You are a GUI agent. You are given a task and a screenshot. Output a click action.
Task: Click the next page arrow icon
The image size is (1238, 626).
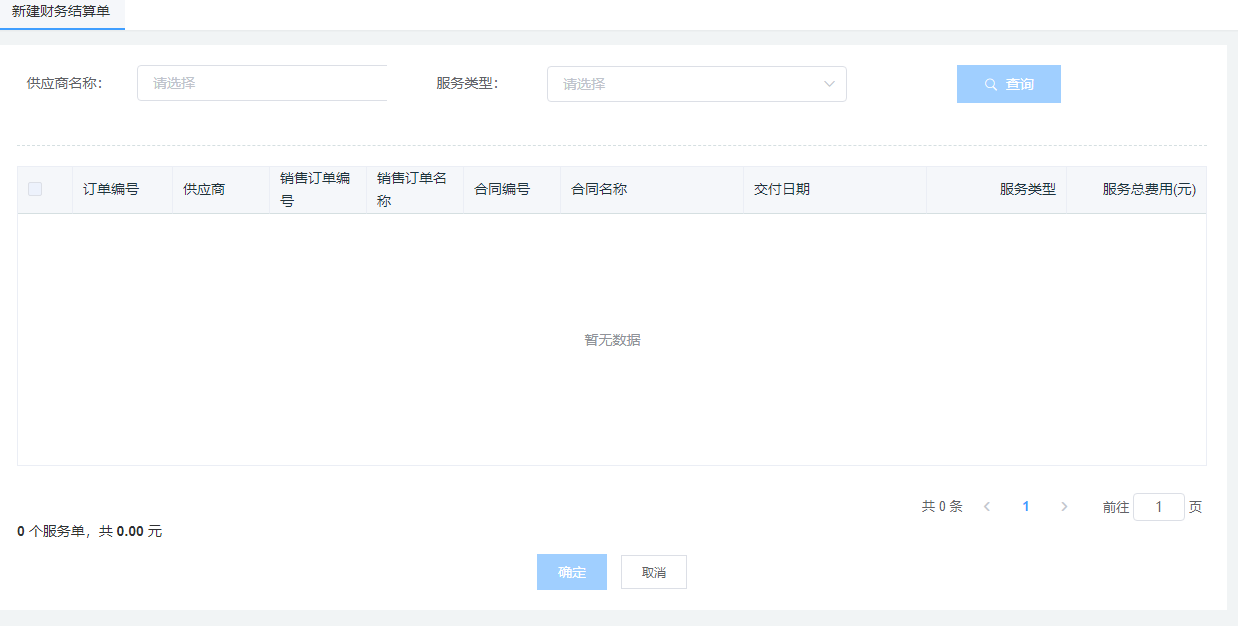tap(1064, 507)
